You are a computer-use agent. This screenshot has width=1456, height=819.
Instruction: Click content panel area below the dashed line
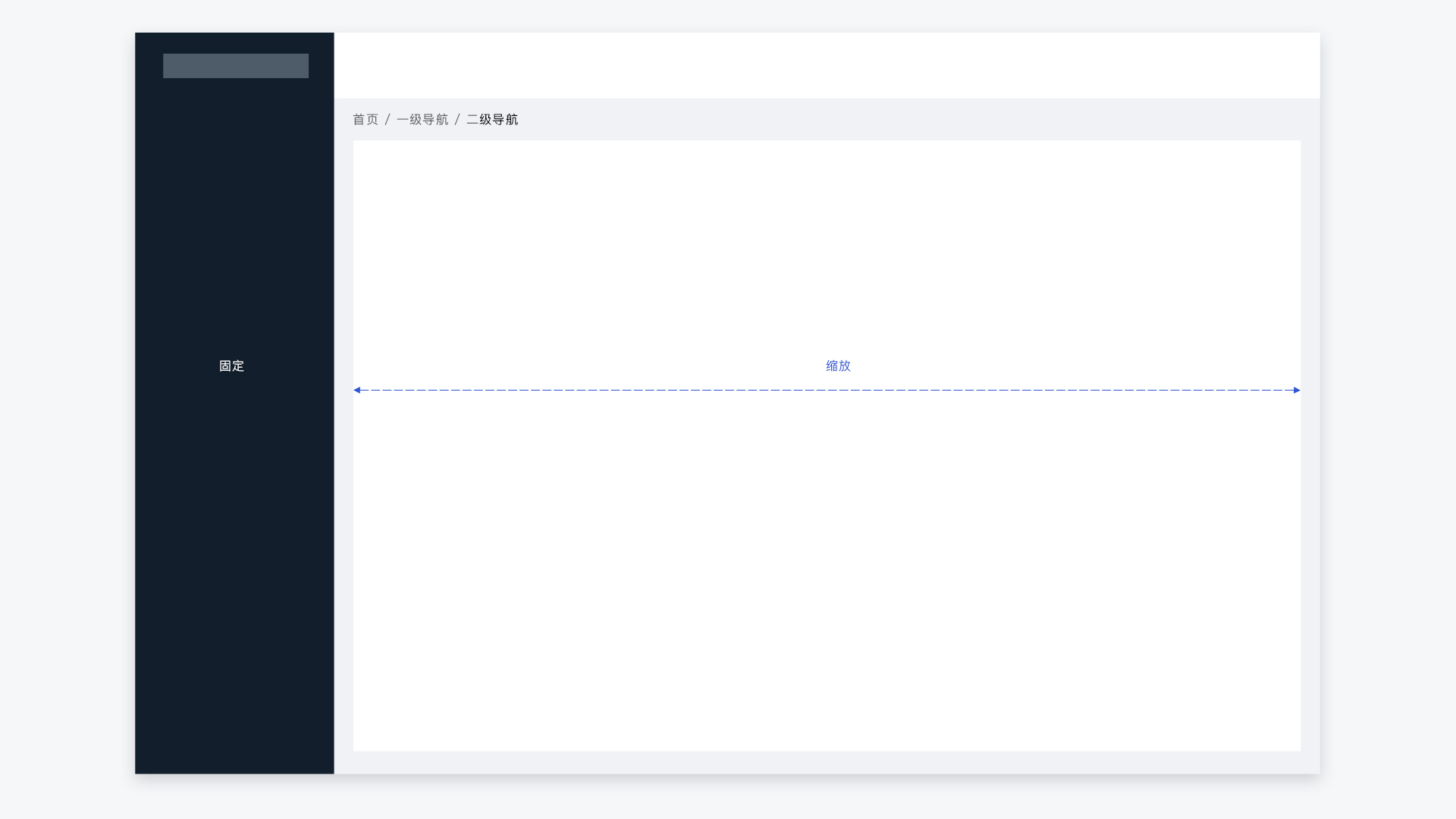tap(827, 569)
